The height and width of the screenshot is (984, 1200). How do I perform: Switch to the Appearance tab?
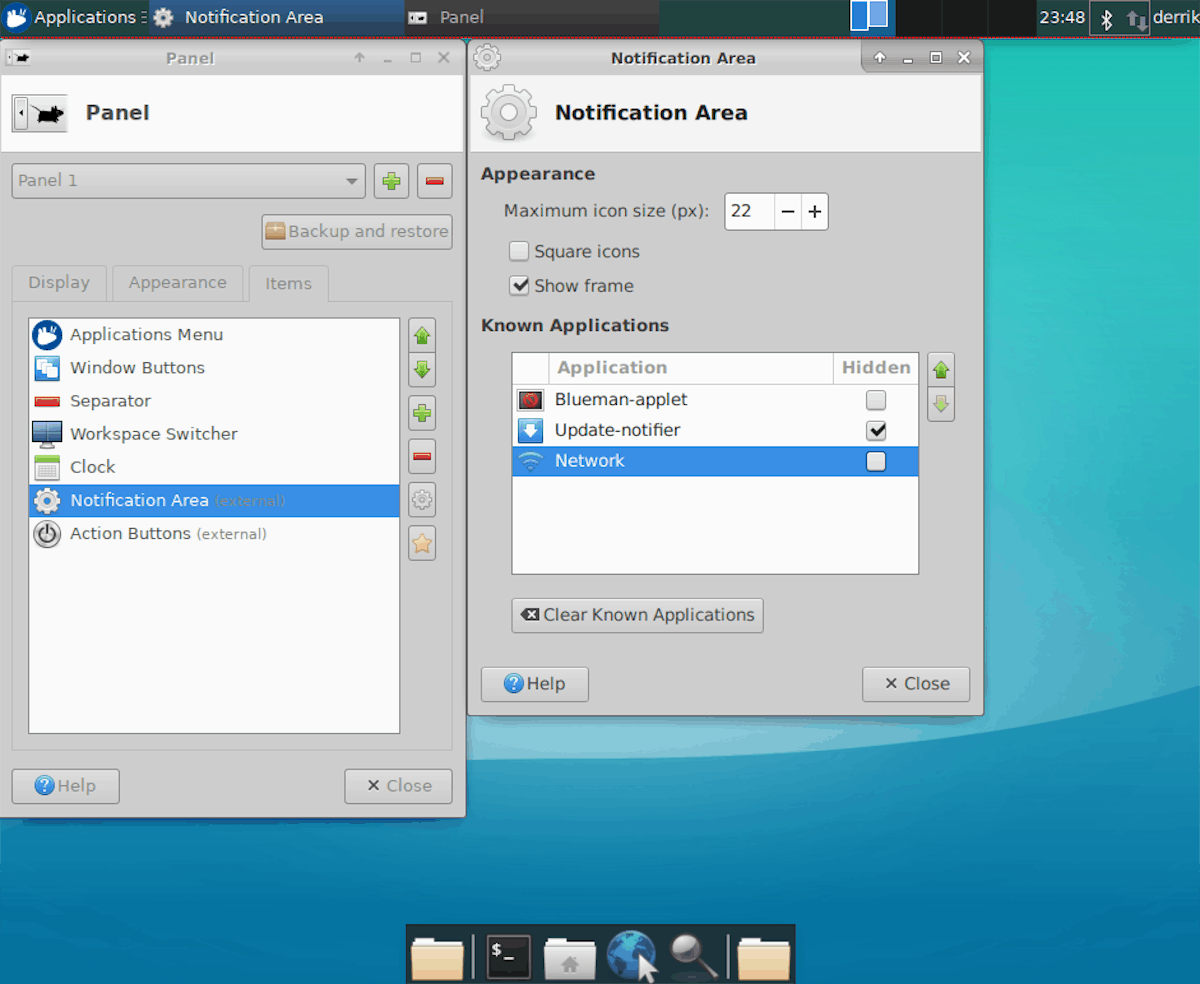click(x=177, y=283)
